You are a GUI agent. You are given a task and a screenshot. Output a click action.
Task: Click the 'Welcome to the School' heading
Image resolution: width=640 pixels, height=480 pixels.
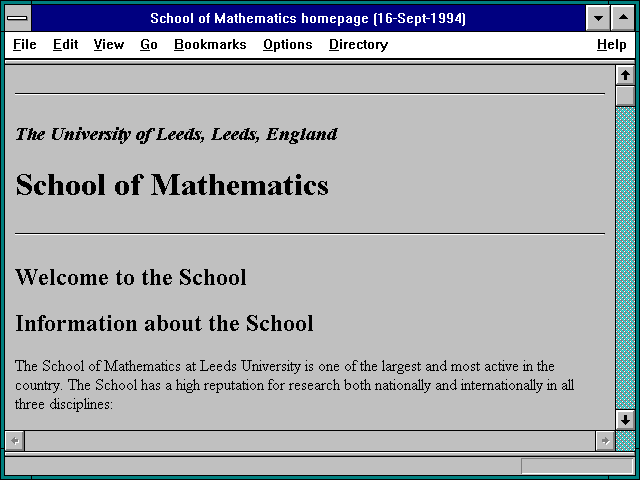point(131,278)
